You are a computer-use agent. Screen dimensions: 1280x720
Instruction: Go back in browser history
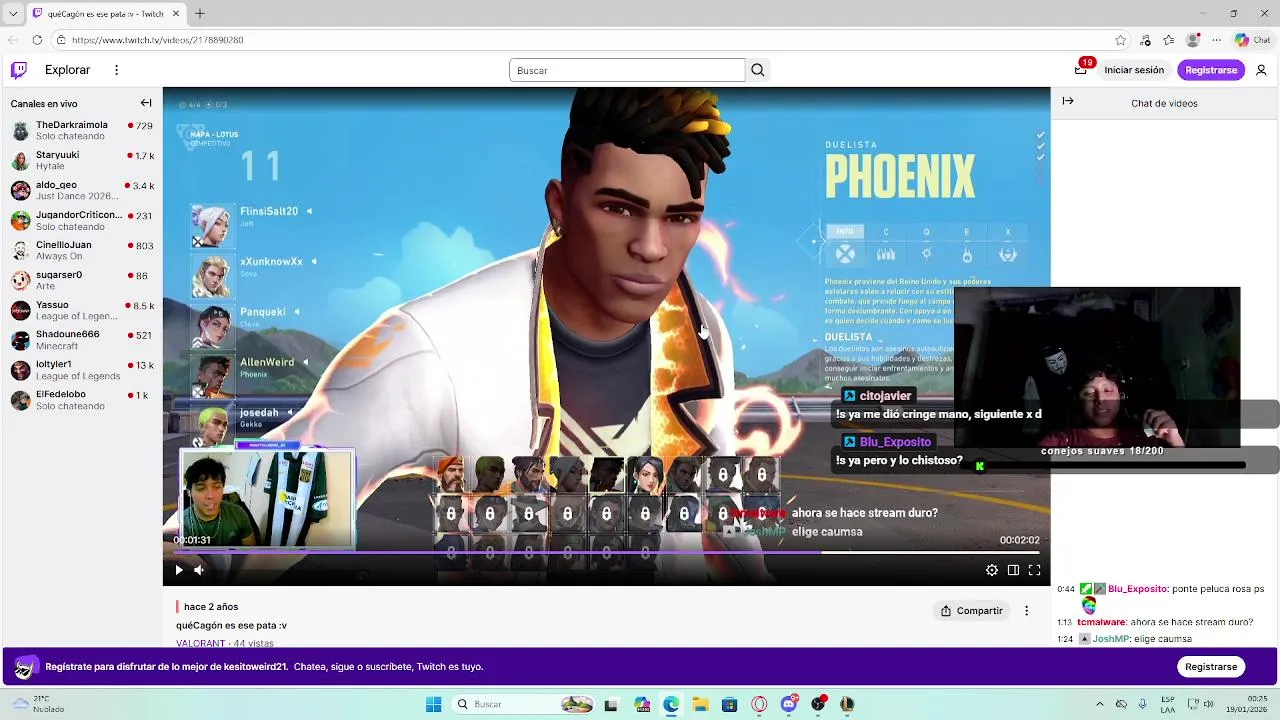(x=13, y=40)
